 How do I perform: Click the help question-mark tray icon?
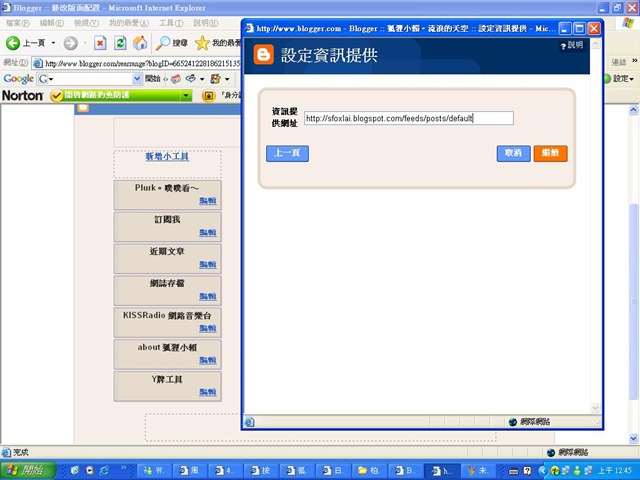point(527,471)
